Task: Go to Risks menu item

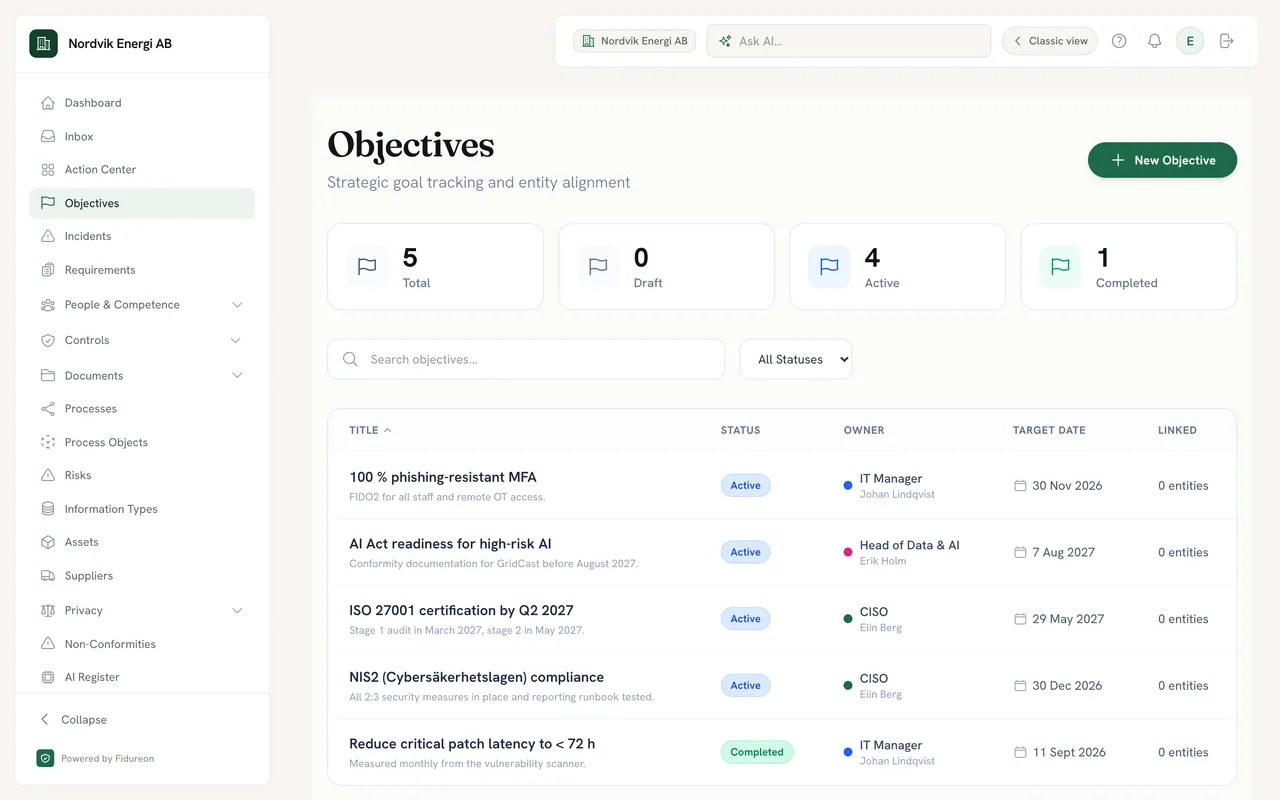Action: click(142, 475)
